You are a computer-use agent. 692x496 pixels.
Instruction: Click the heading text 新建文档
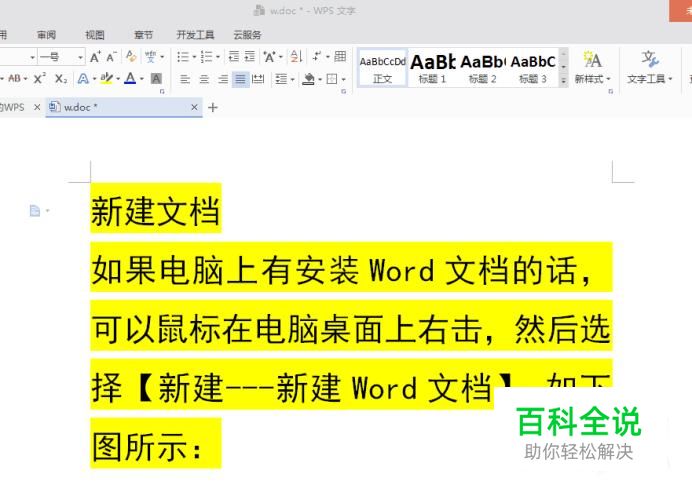[155, 211]
